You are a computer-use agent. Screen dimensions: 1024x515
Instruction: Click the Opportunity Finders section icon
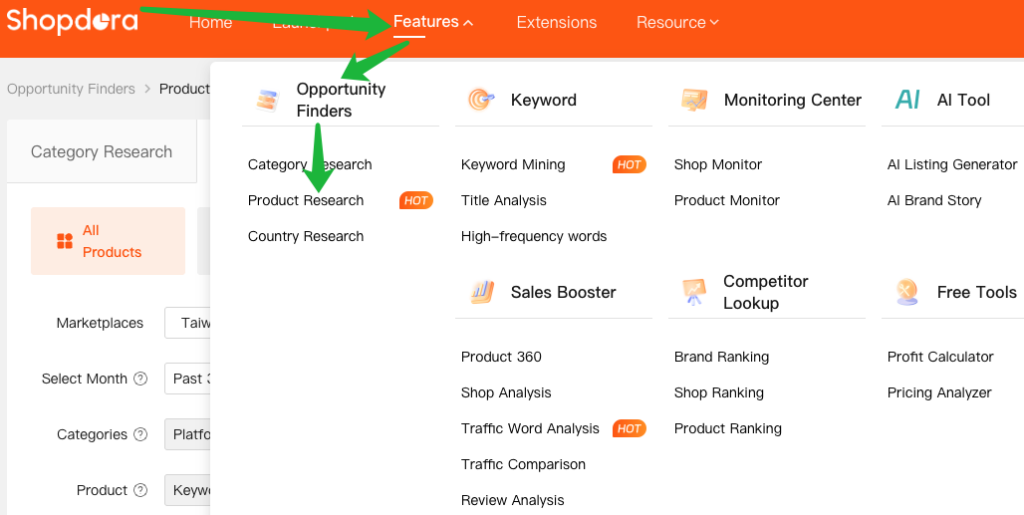(266, 100)
